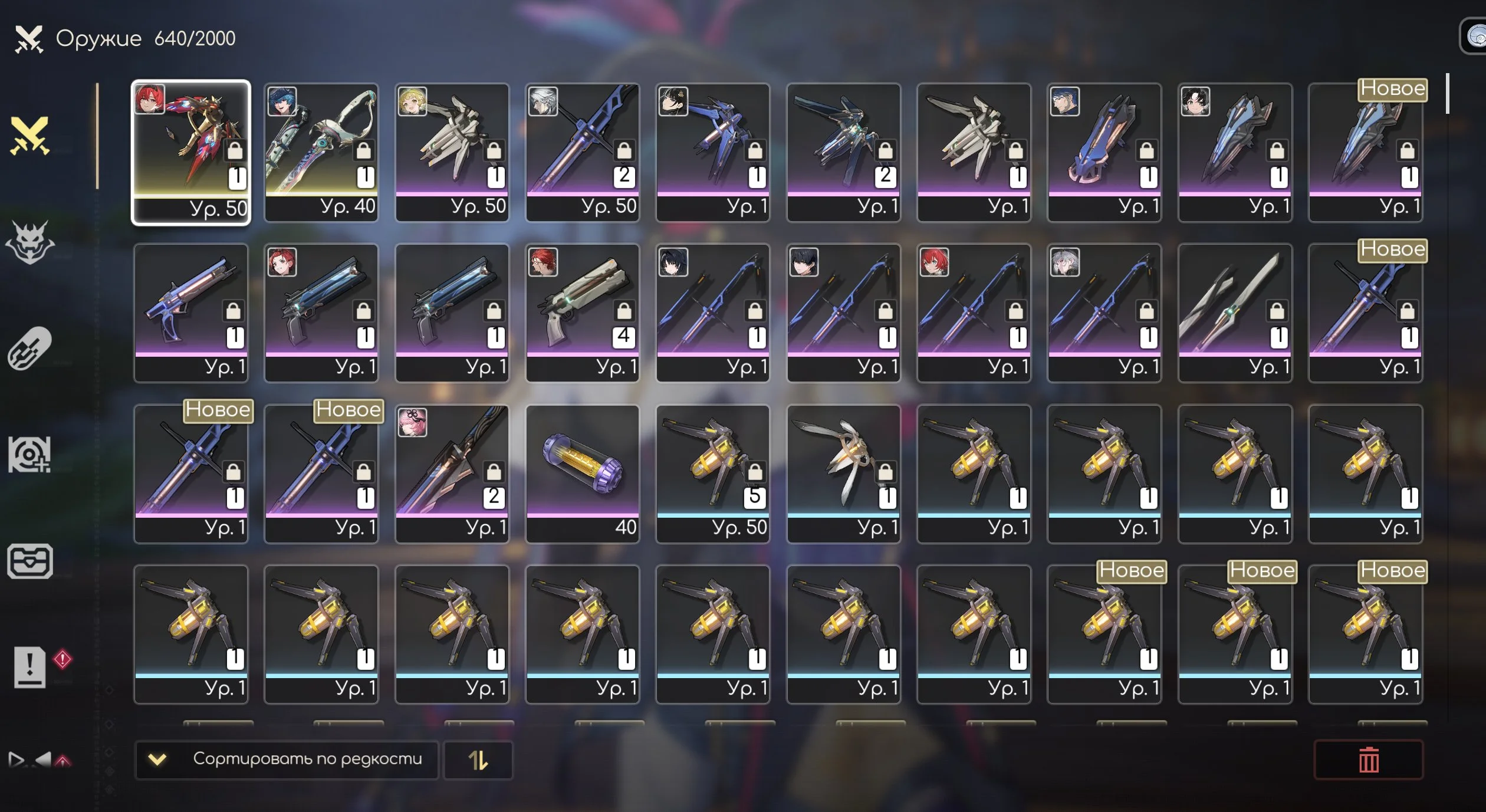Select the camera-plus materials category icon
Image resolution: width=1486 pixels, height=812 pixels.
coord(29,455)
